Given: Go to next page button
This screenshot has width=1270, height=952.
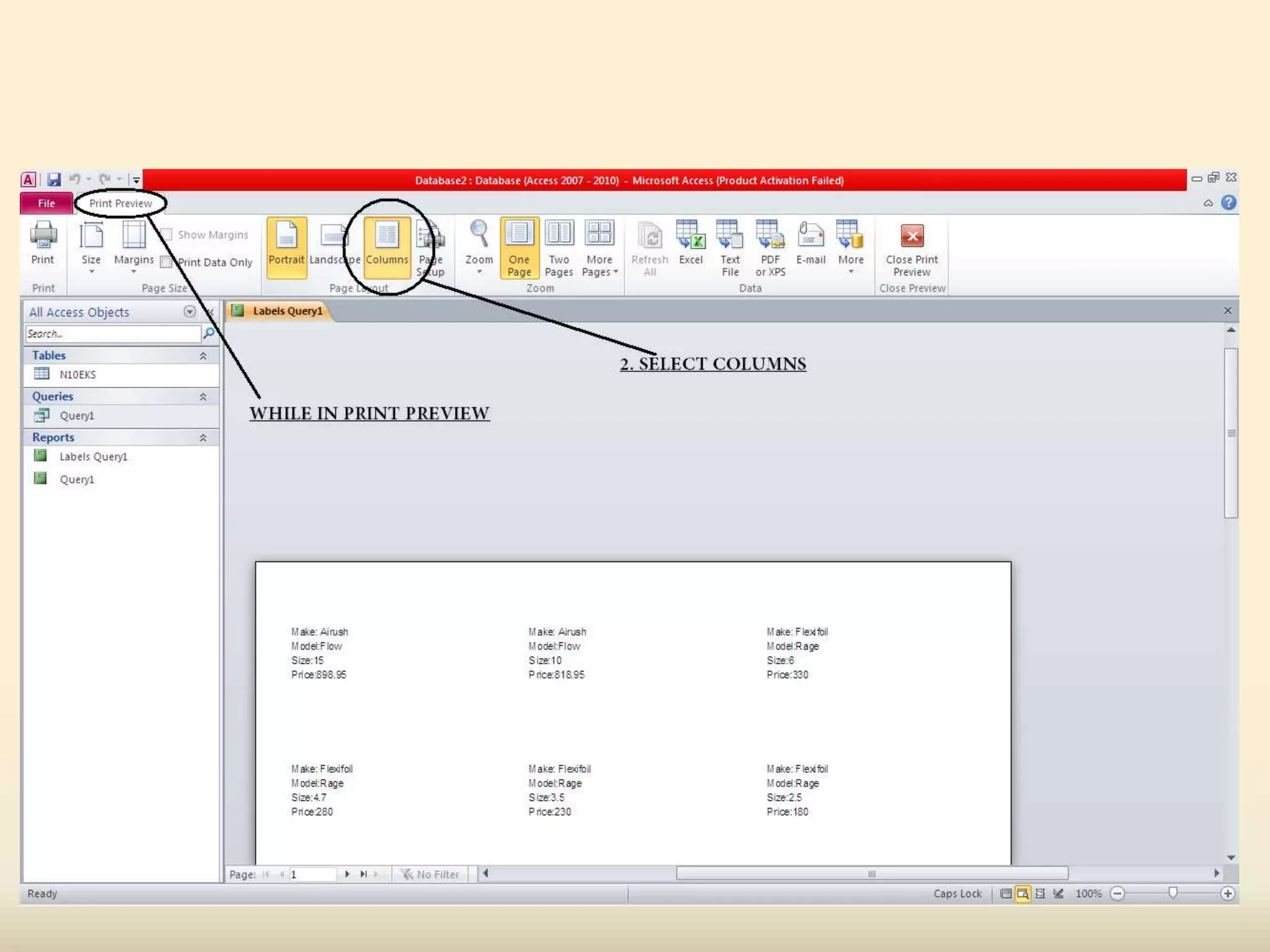Looking at the screenshot, I should pos(347,874).
